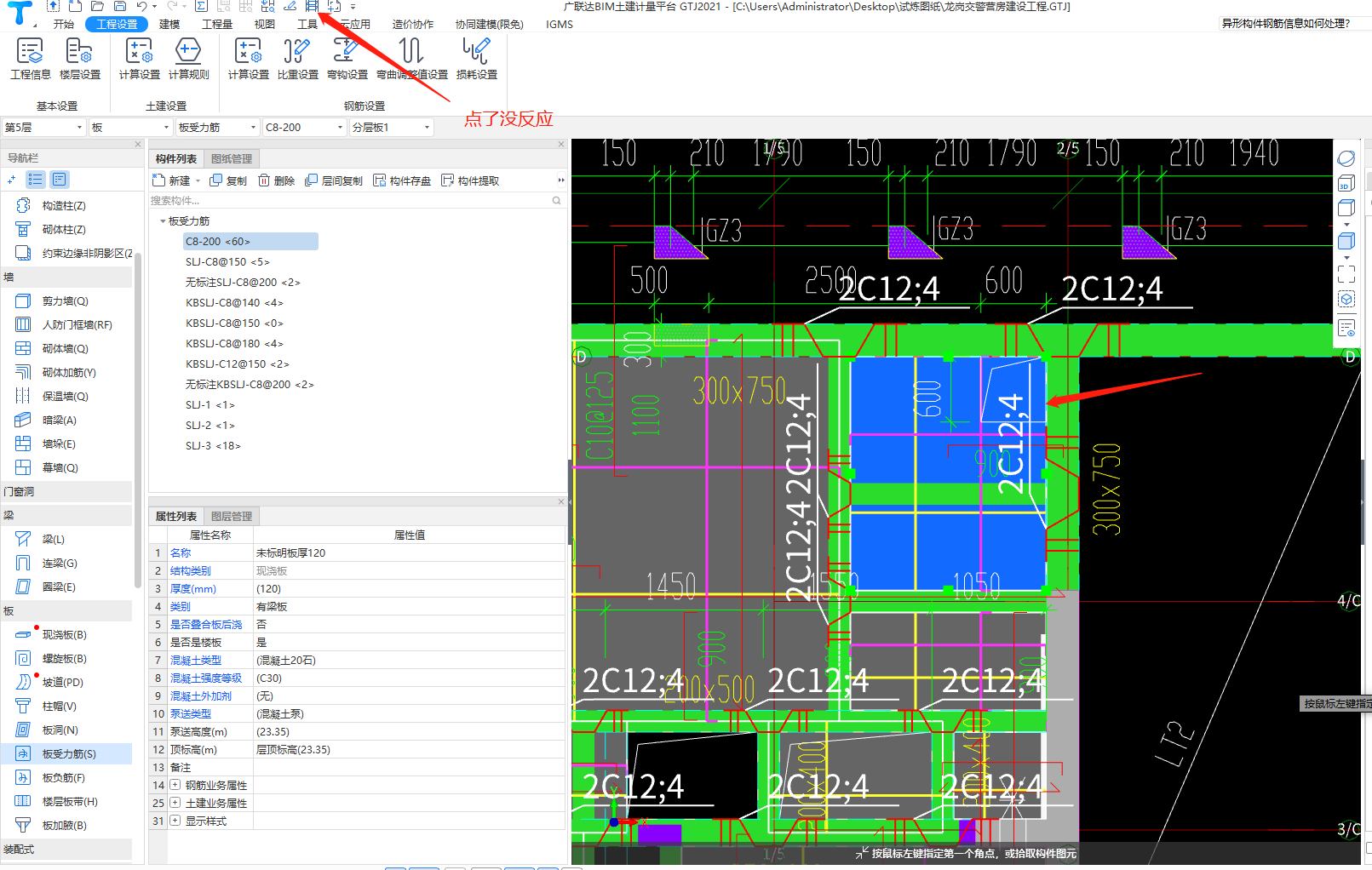Image resolution: width=1372 pixels, height=870 pixels.
Task: Open 弯曲调整值设置
Action: [x=412, y=59]
